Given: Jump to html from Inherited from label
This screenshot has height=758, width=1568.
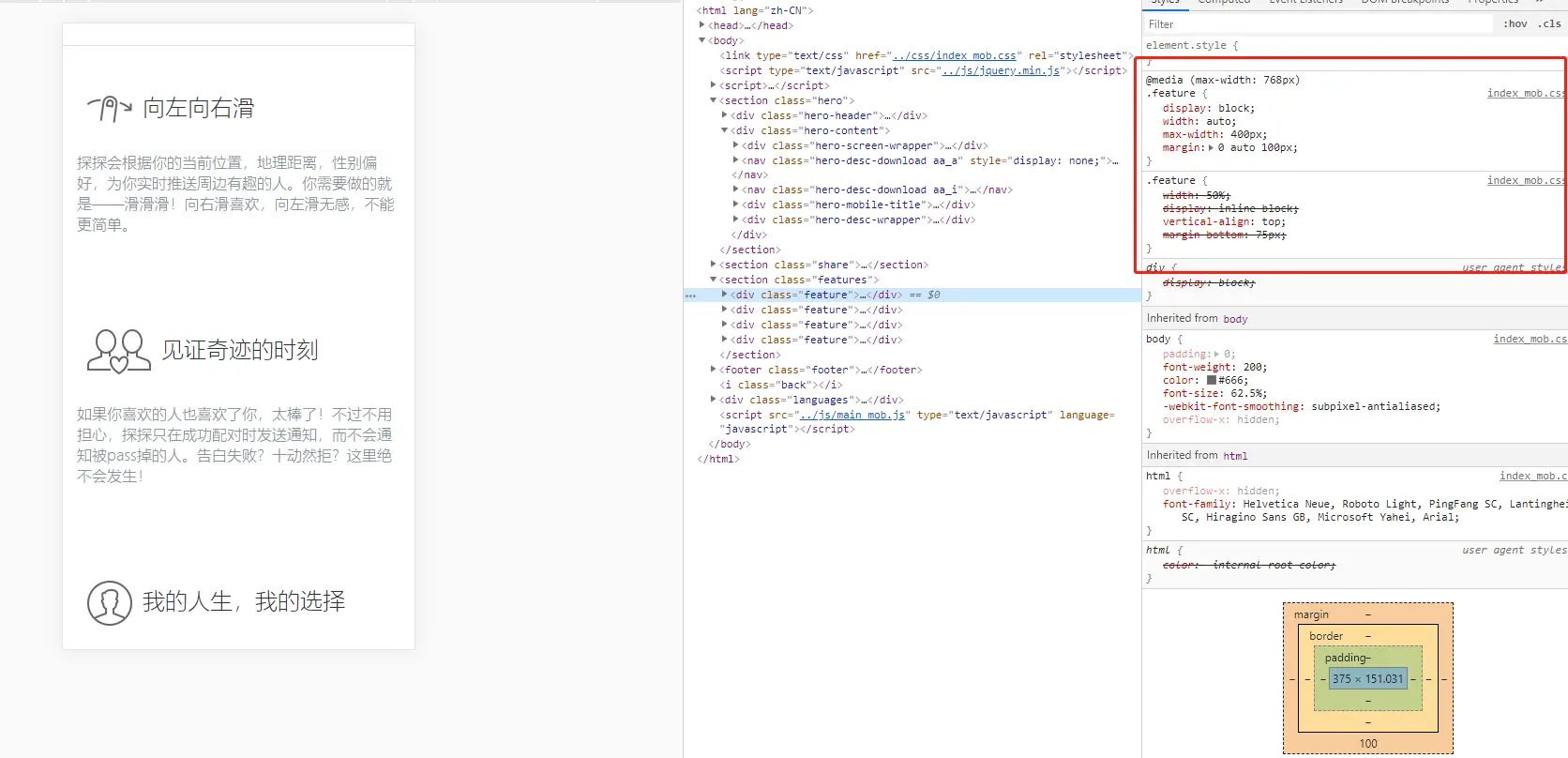Looking at the screenshot, I should (1235, 456).
